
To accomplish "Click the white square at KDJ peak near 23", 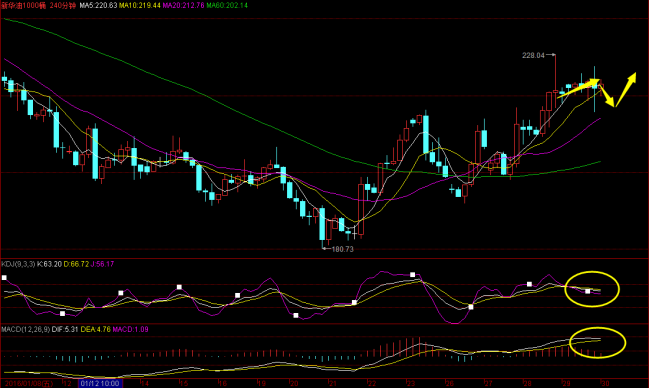I will coord(412,275).
